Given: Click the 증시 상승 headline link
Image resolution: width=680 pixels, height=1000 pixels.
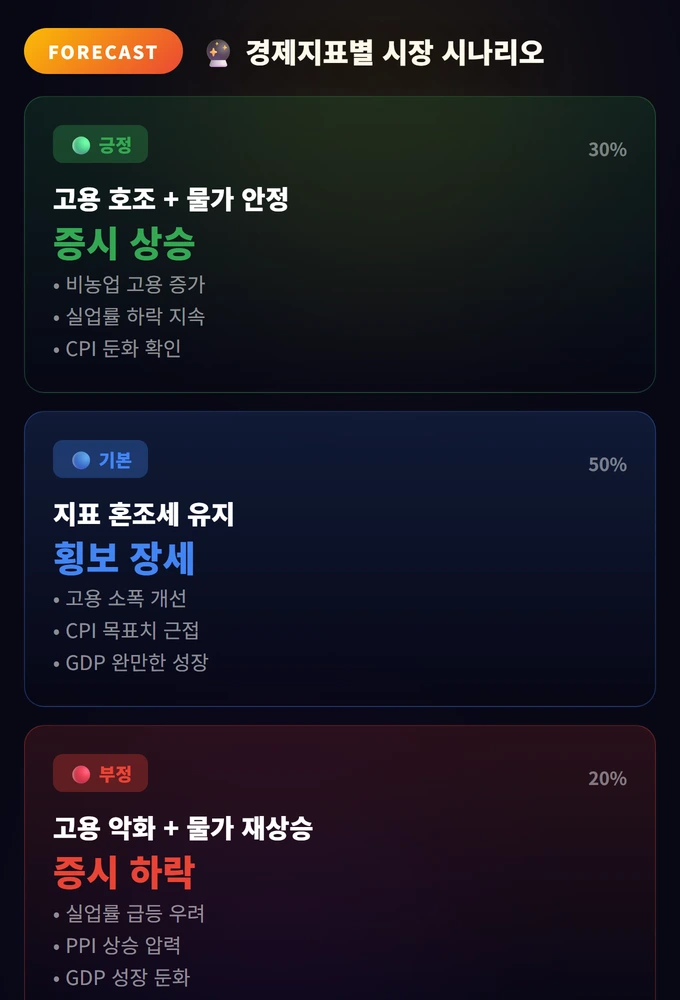Looking at the screenshot, I should (x=123, y=244).
